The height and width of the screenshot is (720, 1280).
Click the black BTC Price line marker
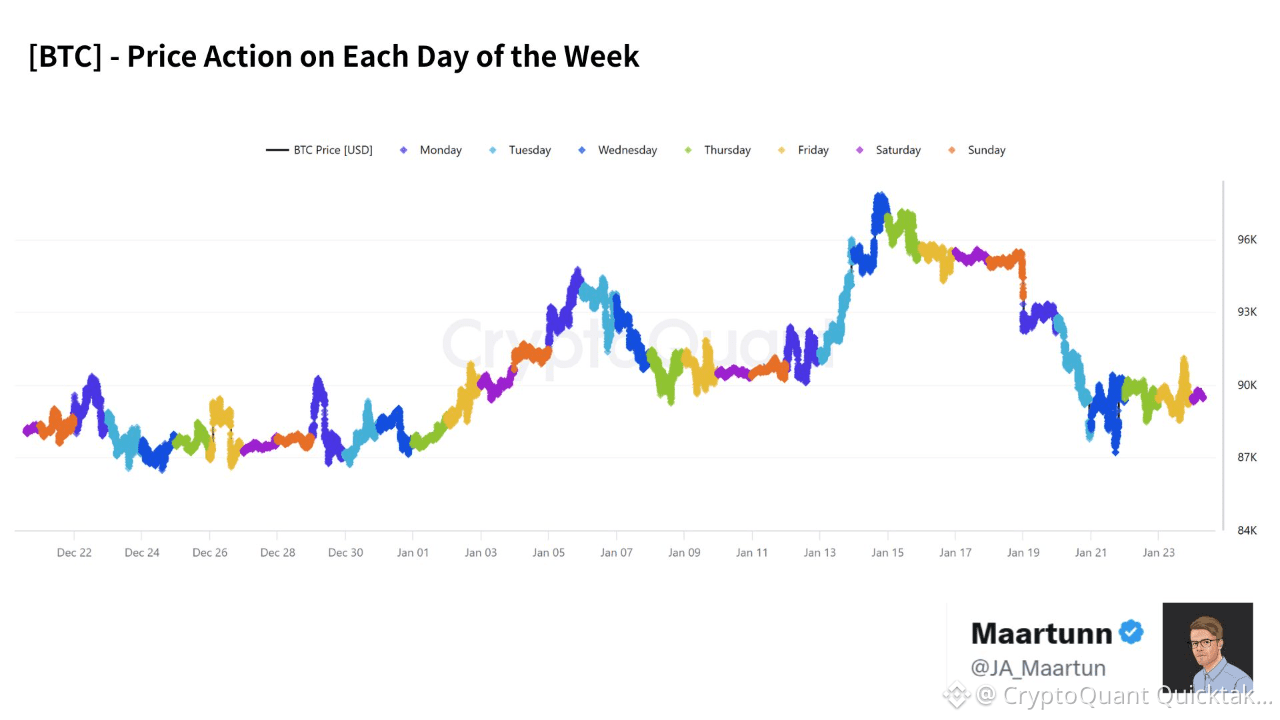click(x=277, y=150)
